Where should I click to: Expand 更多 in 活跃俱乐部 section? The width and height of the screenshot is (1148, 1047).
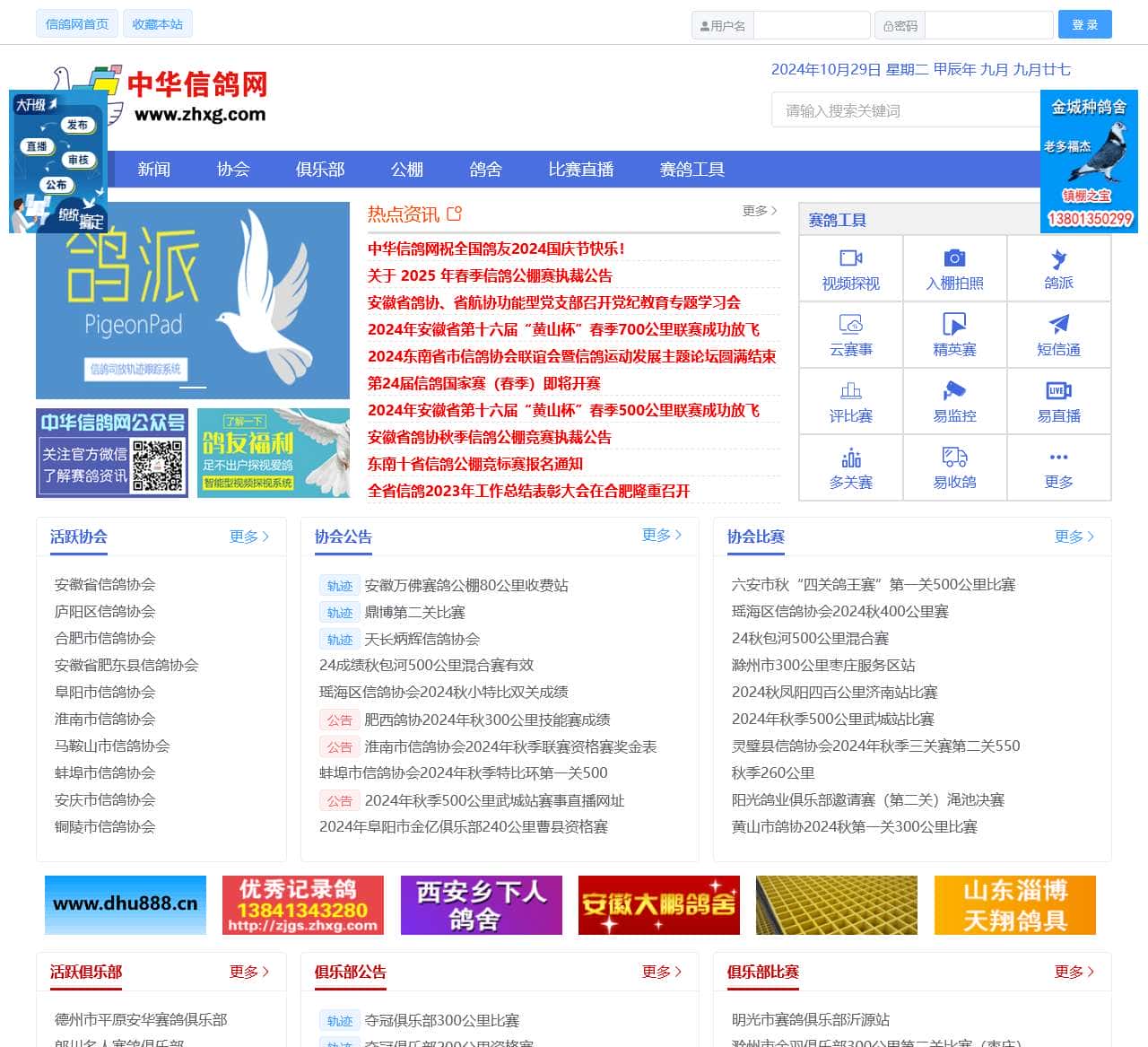tap(248, 971)
